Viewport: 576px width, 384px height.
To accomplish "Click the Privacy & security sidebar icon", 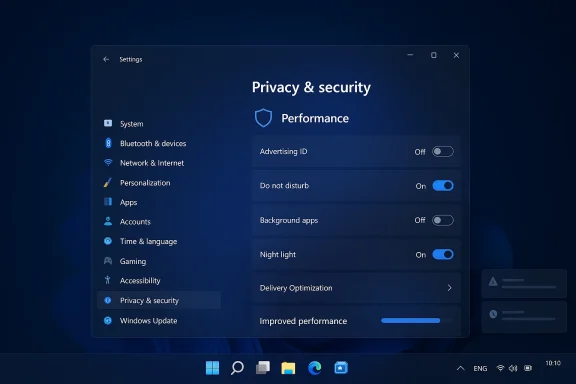I will (x=108, y=300).
